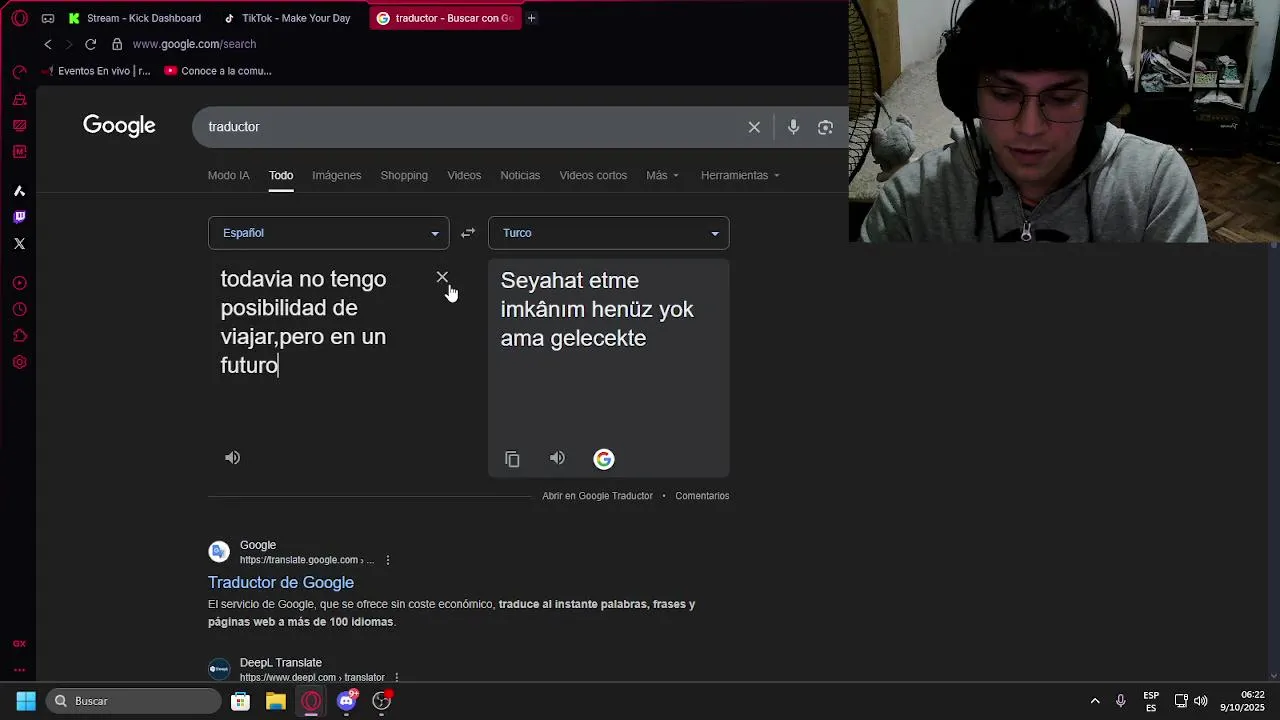Clear the Spanish source text
This screenshot has width=1280, height=720.
(442, 277)
